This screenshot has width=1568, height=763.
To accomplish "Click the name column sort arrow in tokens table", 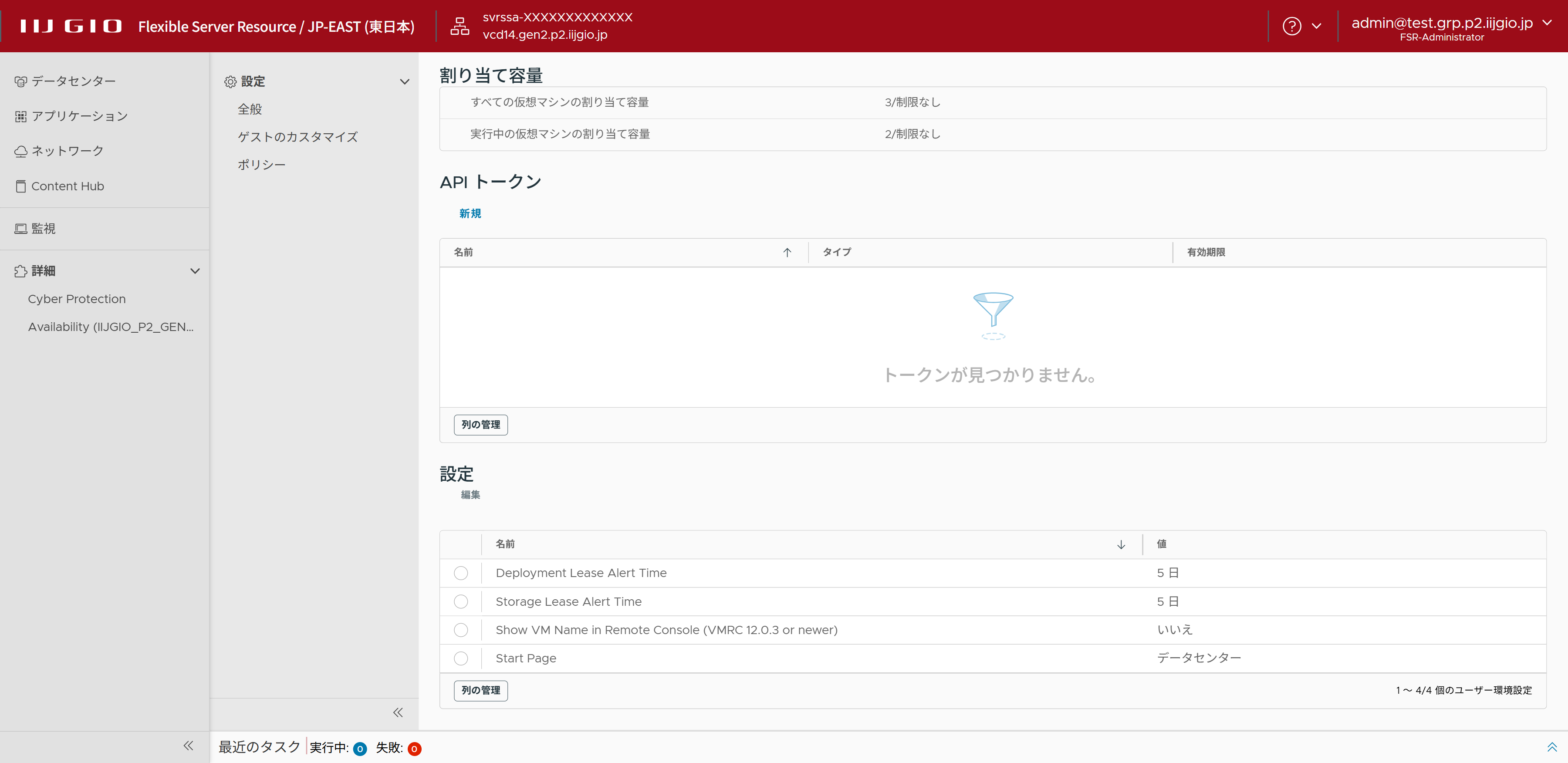I will click(787, 253).
